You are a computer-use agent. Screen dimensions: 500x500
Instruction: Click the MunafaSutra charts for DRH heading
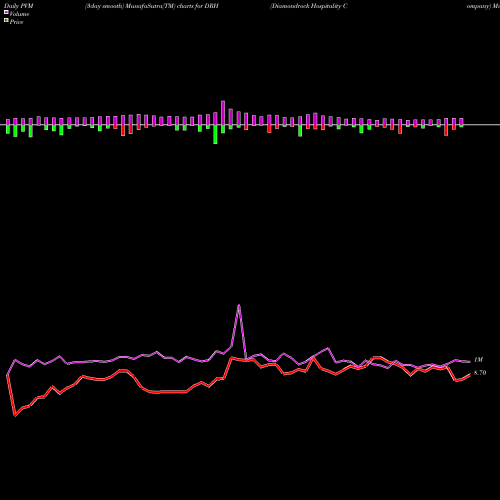(152, 6)
